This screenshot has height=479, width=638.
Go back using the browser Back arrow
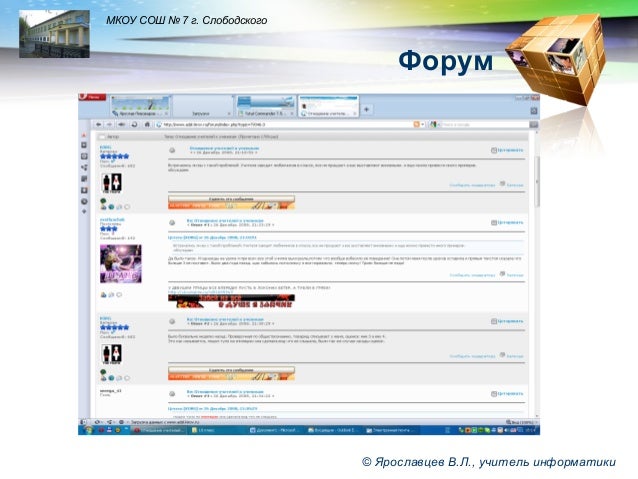tap(98, 125)
